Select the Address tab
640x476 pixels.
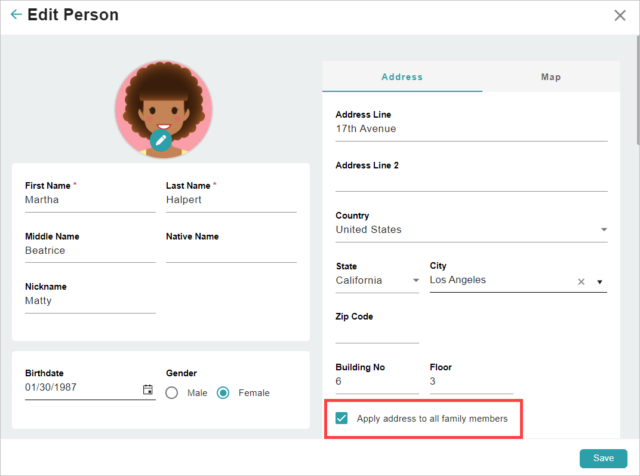tap(402, 77)
